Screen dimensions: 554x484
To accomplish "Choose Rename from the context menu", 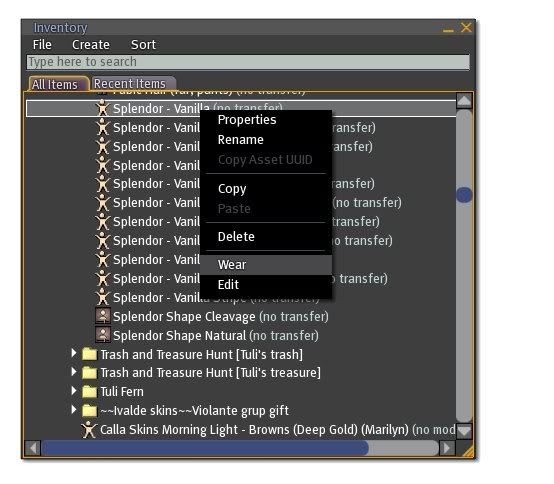I will tap(241, 140).
